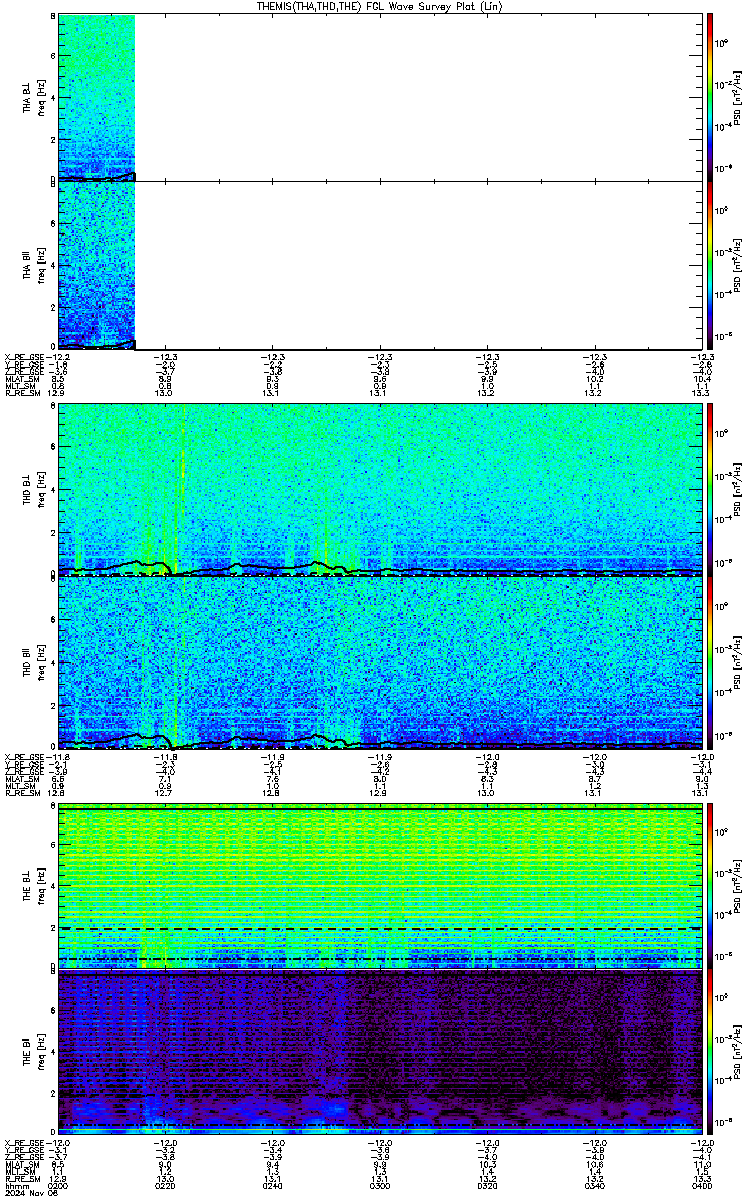
Task: Click inside the THD B-perpendicular spectrogram panel
Action: coord(380,490)
